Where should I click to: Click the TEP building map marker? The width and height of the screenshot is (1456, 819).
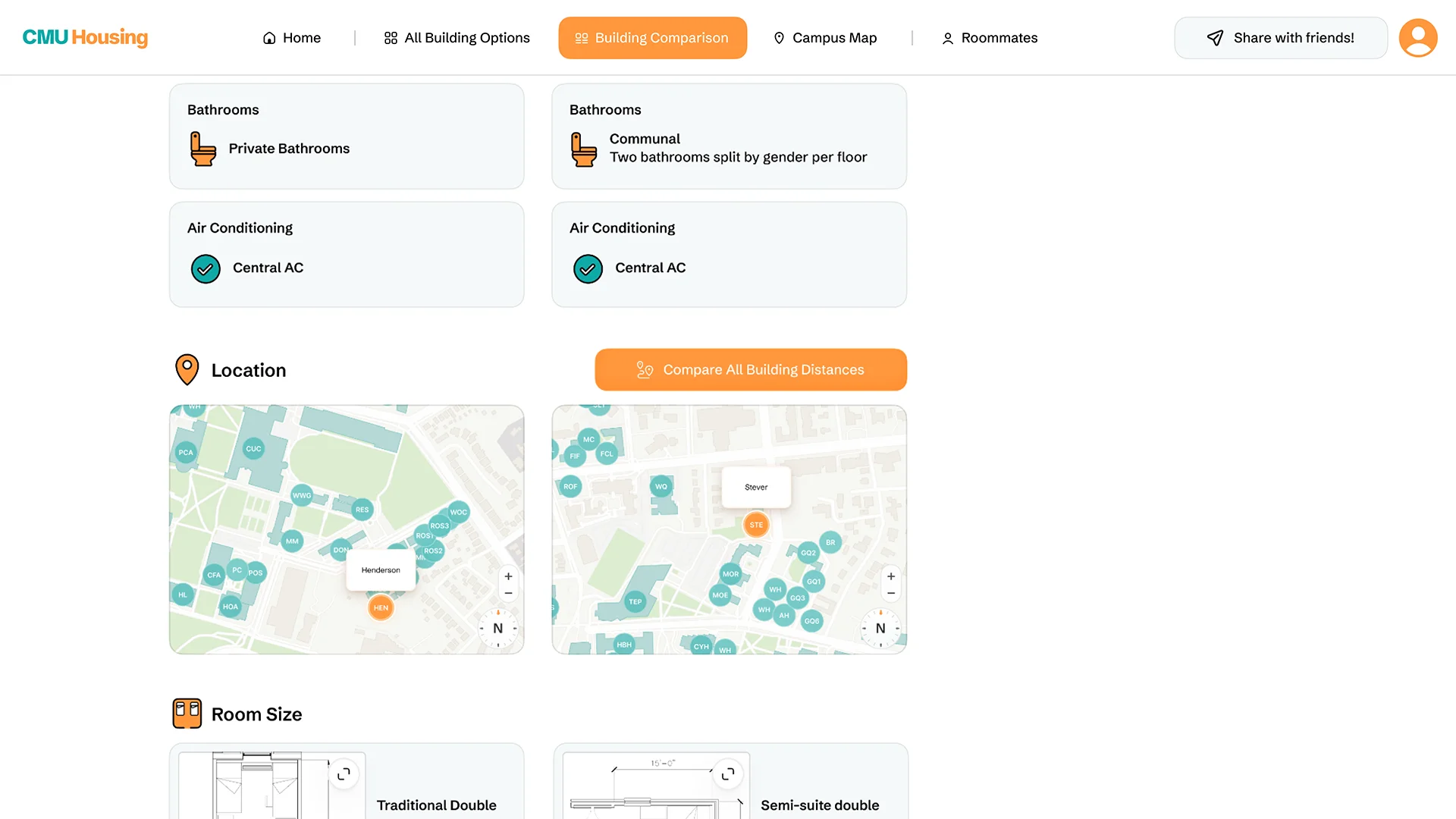tap(635, 601)
